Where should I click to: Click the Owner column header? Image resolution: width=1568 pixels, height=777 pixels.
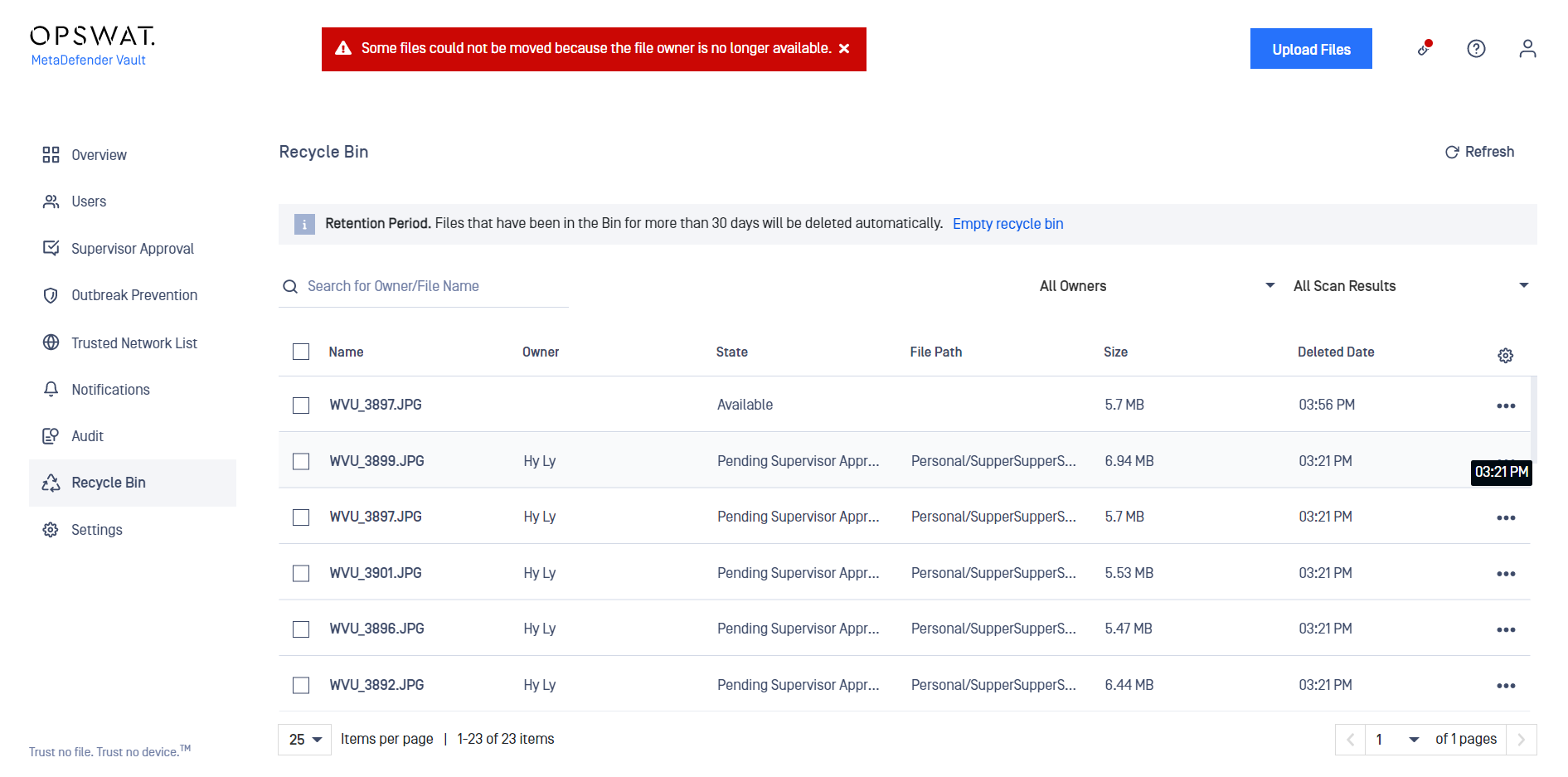tap(541, 352)
